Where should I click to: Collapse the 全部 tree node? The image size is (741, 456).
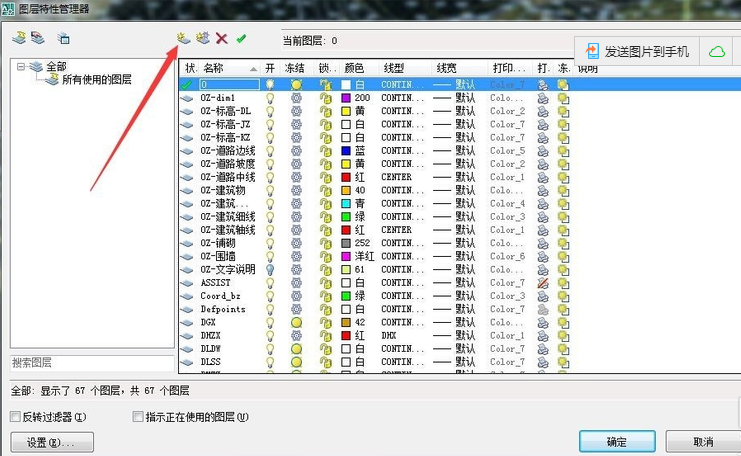coord(21,66)
